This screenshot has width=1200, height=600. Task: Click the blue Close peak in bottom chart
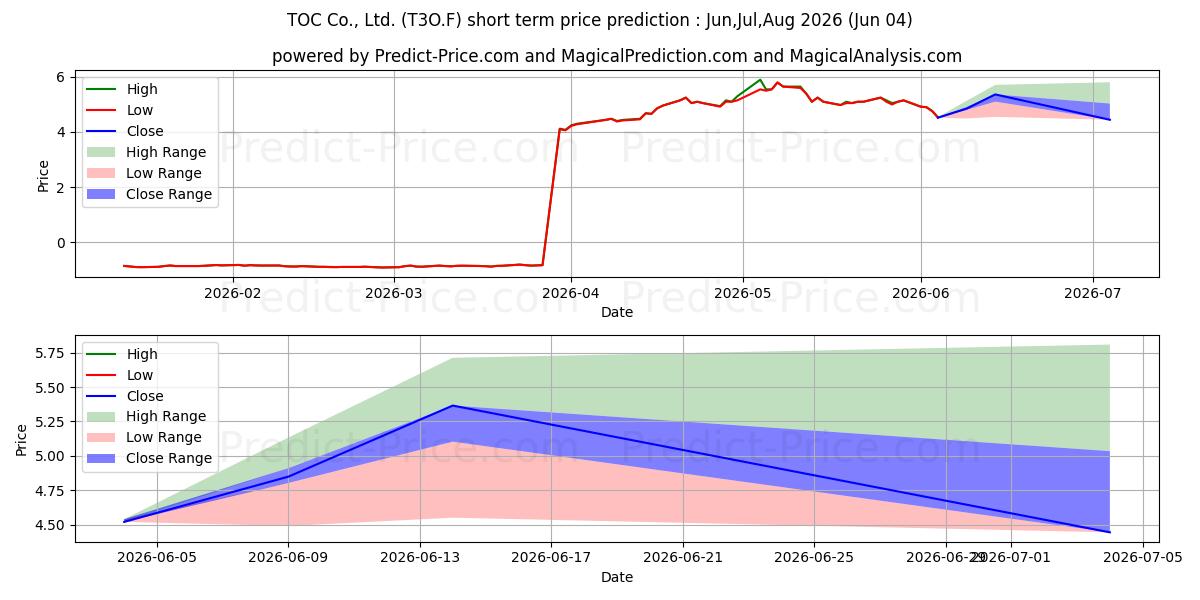453,405
